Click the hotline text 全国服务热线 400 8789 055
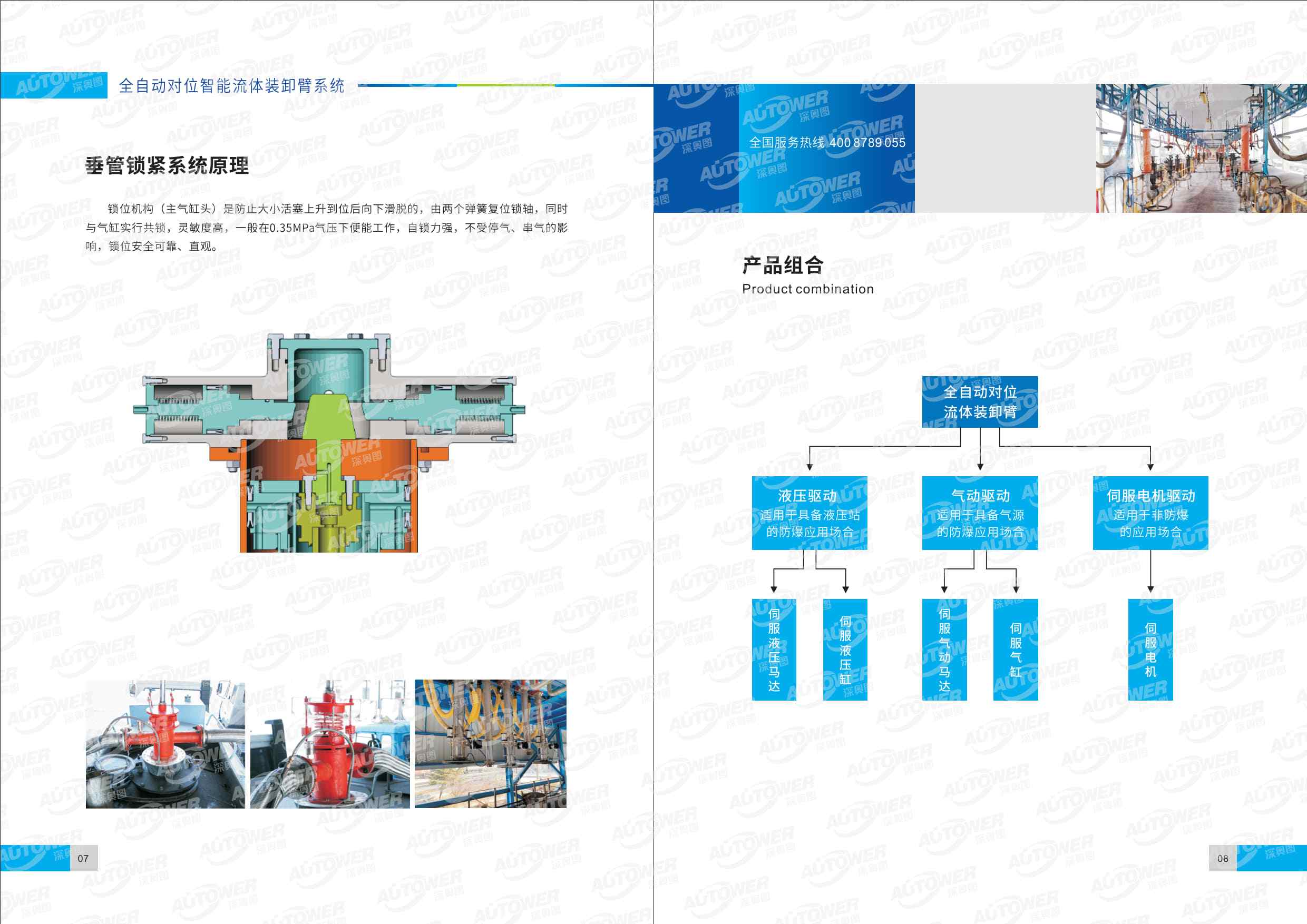1307x924 pixels. [826, 142]
